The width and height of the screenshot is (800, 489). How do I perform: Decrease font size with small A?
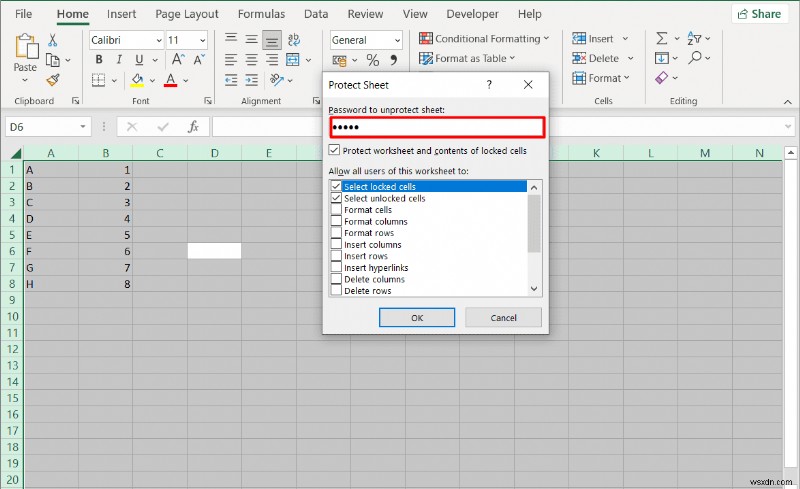pos(199,59)
